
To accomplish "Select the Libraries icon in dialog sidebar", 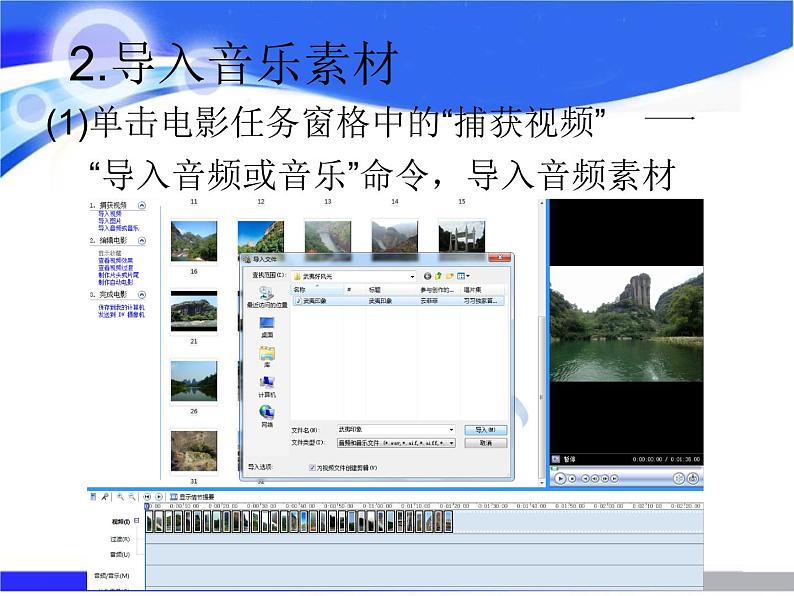I will coord(266,353).
